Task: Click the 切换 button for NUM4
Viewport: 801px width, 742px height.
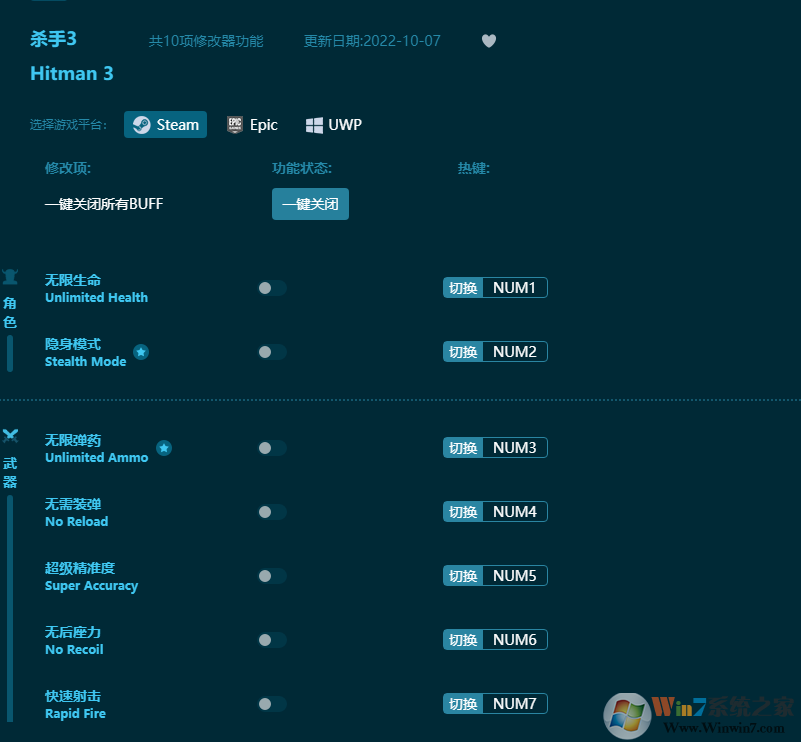Action: [x=463, y=512]
